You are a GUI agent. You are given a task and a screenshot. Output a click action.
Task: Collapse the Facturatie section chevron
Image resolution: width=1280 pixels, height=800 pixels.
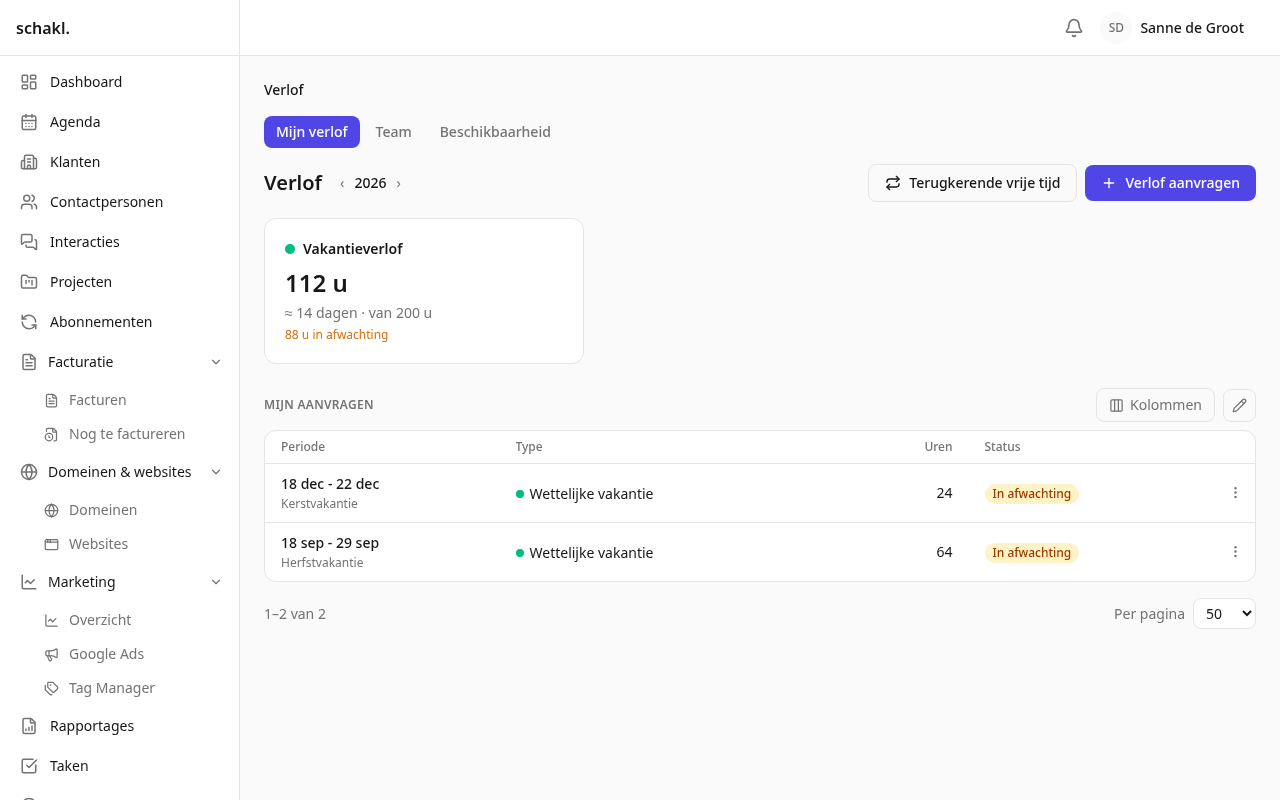coord(216,362)
